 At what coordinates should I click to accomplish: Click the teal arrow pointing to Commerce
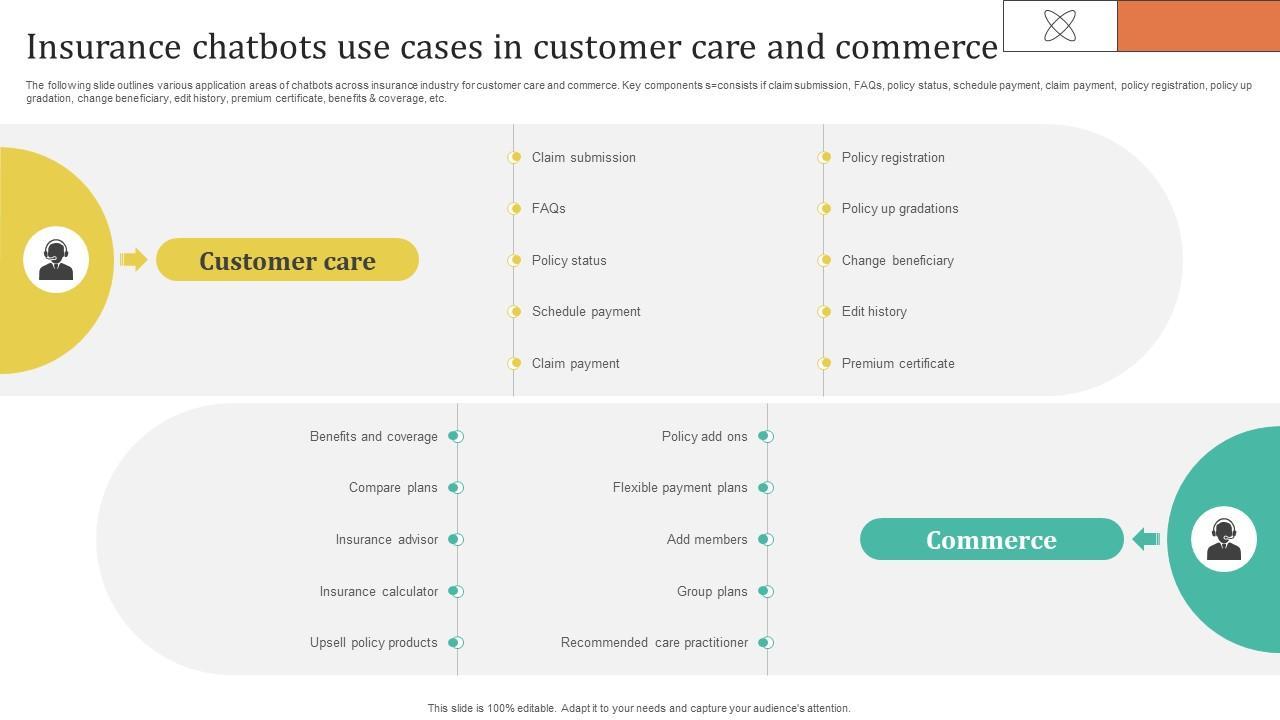tap(1146, 540)
